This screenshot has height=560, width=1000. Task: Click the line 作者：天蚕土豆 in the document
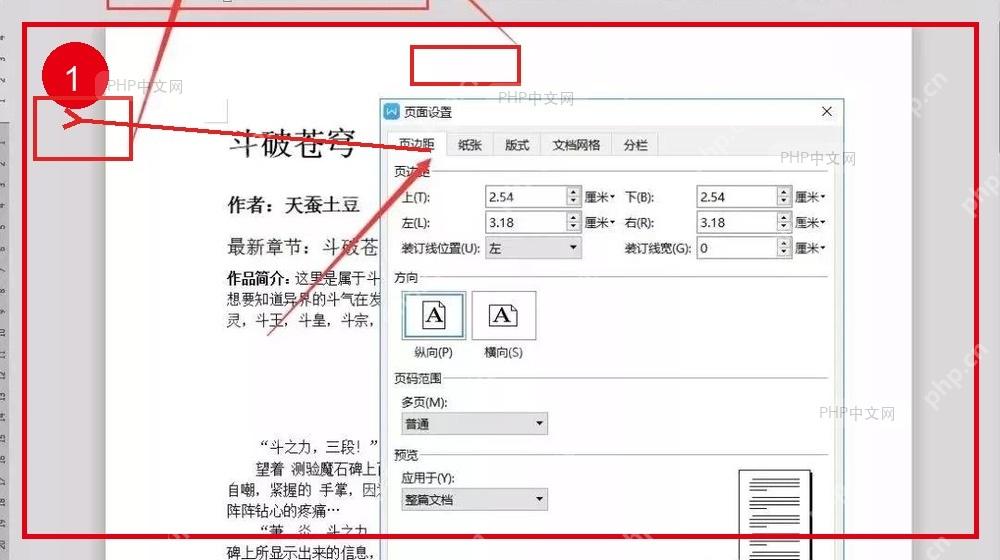coord(293,205)
